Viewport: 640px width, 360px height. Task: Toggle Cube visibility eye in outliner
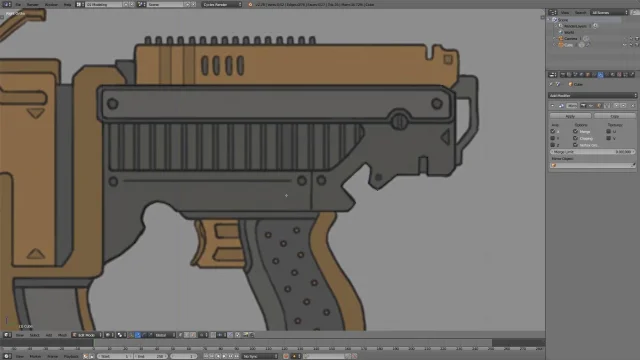coord(624,45)
